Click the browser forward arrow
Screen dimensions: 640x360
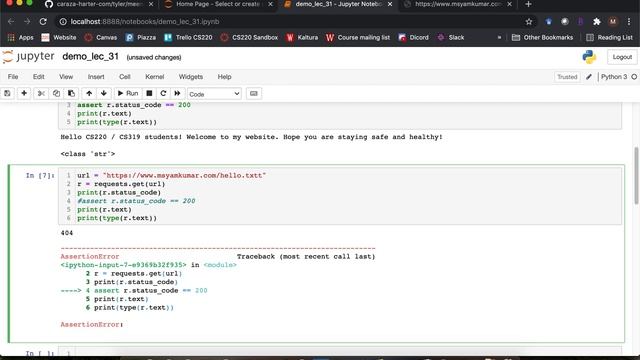click(x=27, y=22)
